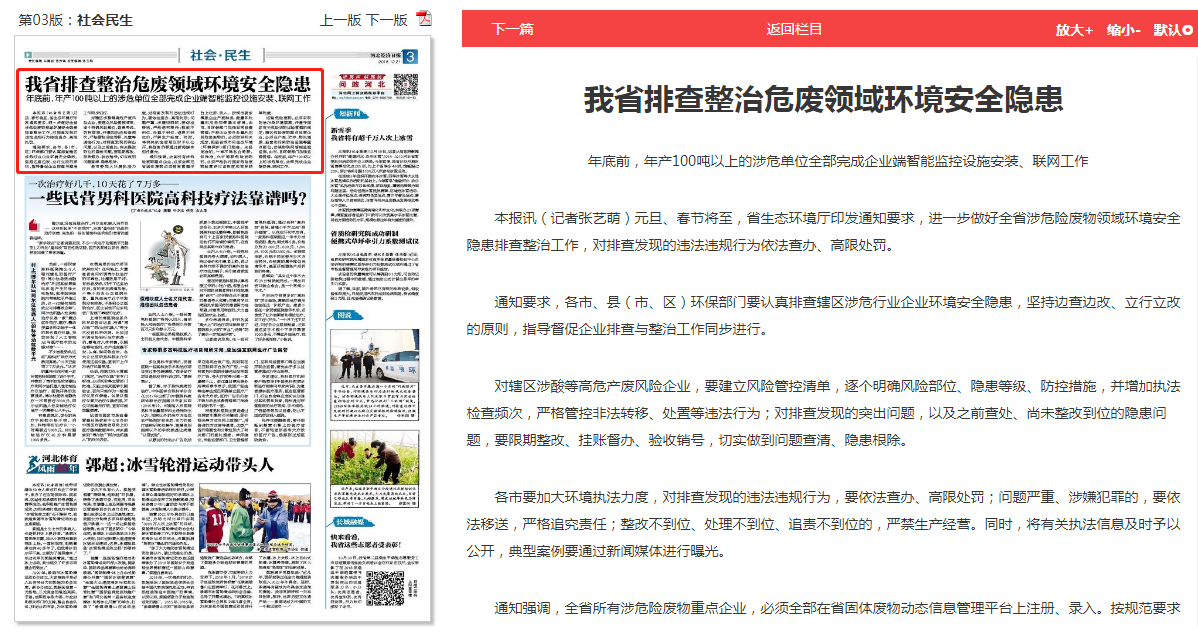Open the 郭超:冰雪轮滑运动带头人 article headline

tap(179, 465)
